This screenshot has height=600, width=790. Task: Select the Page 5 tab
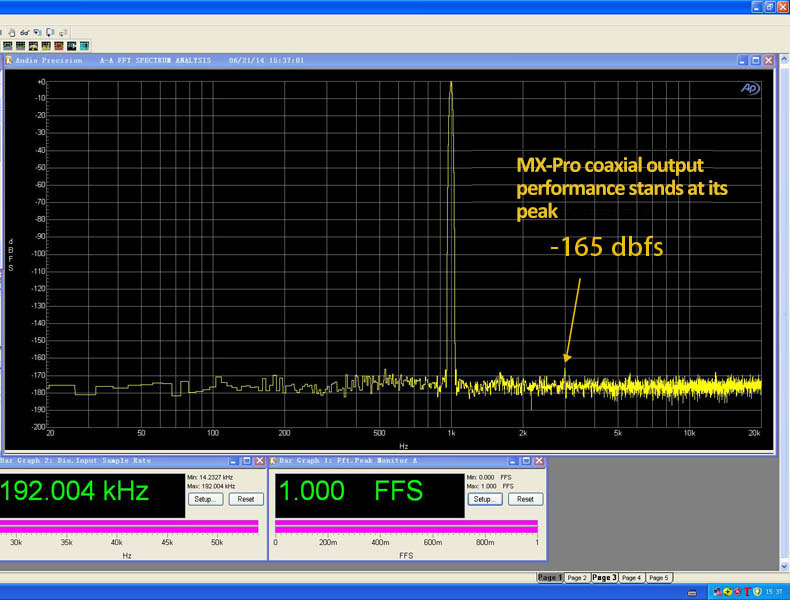tap(658, 578)
